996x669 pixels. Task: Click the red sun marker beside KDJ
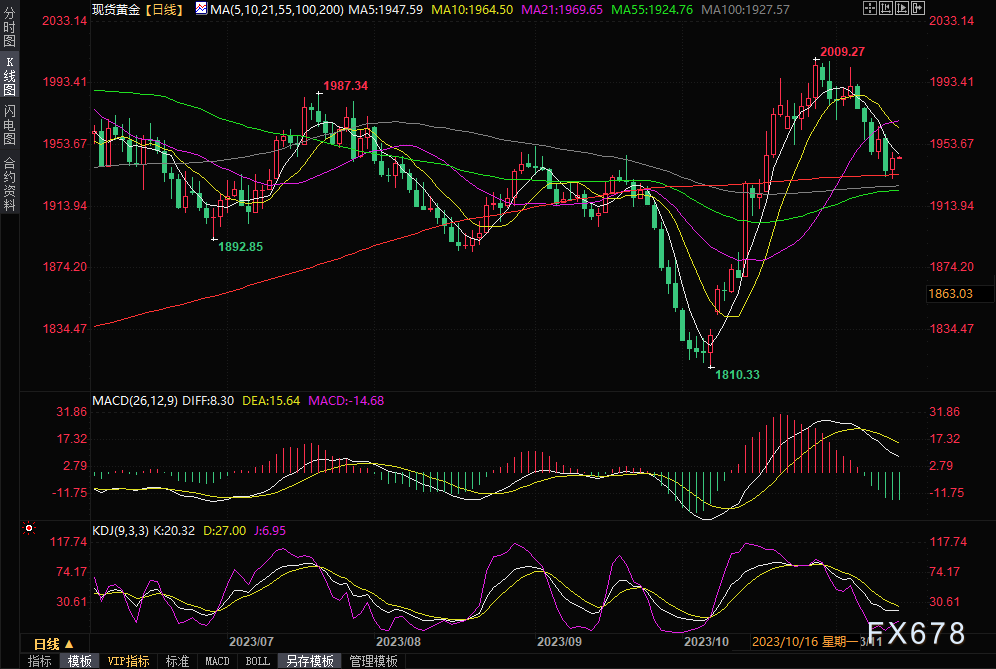(28, 526)
